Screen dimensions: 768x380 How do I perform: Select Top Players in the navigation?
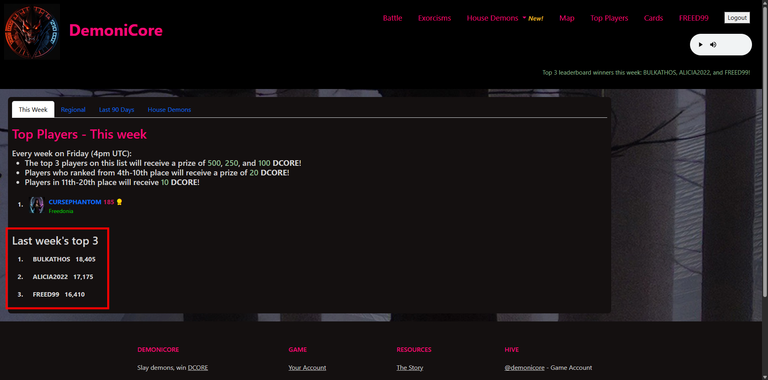click(609, 18)
